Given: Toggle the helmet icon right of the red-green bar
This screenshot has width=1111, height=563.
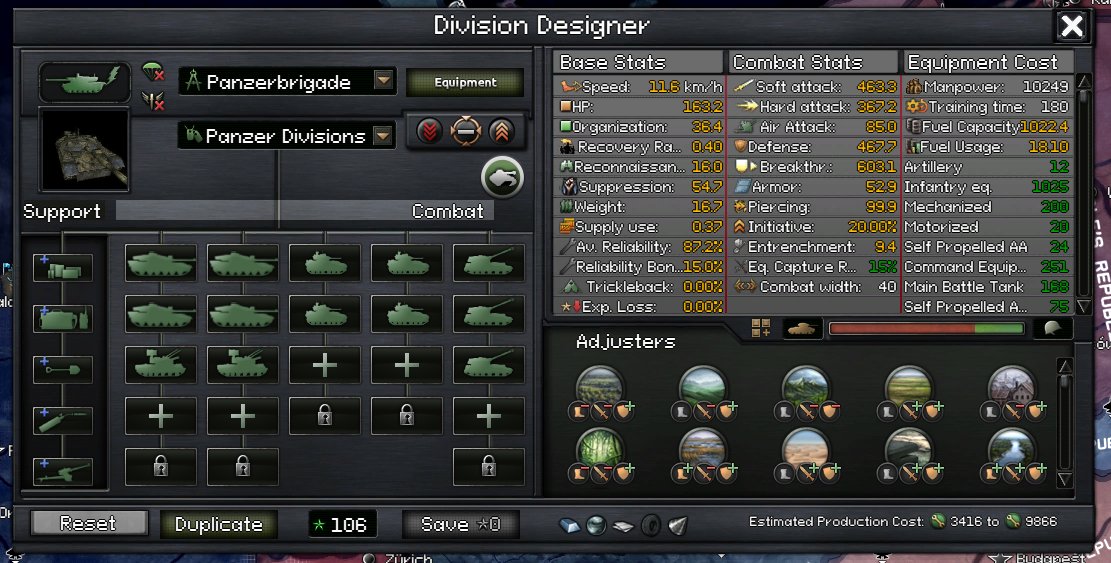Looking at the screenshot, I should point(1053,328).
